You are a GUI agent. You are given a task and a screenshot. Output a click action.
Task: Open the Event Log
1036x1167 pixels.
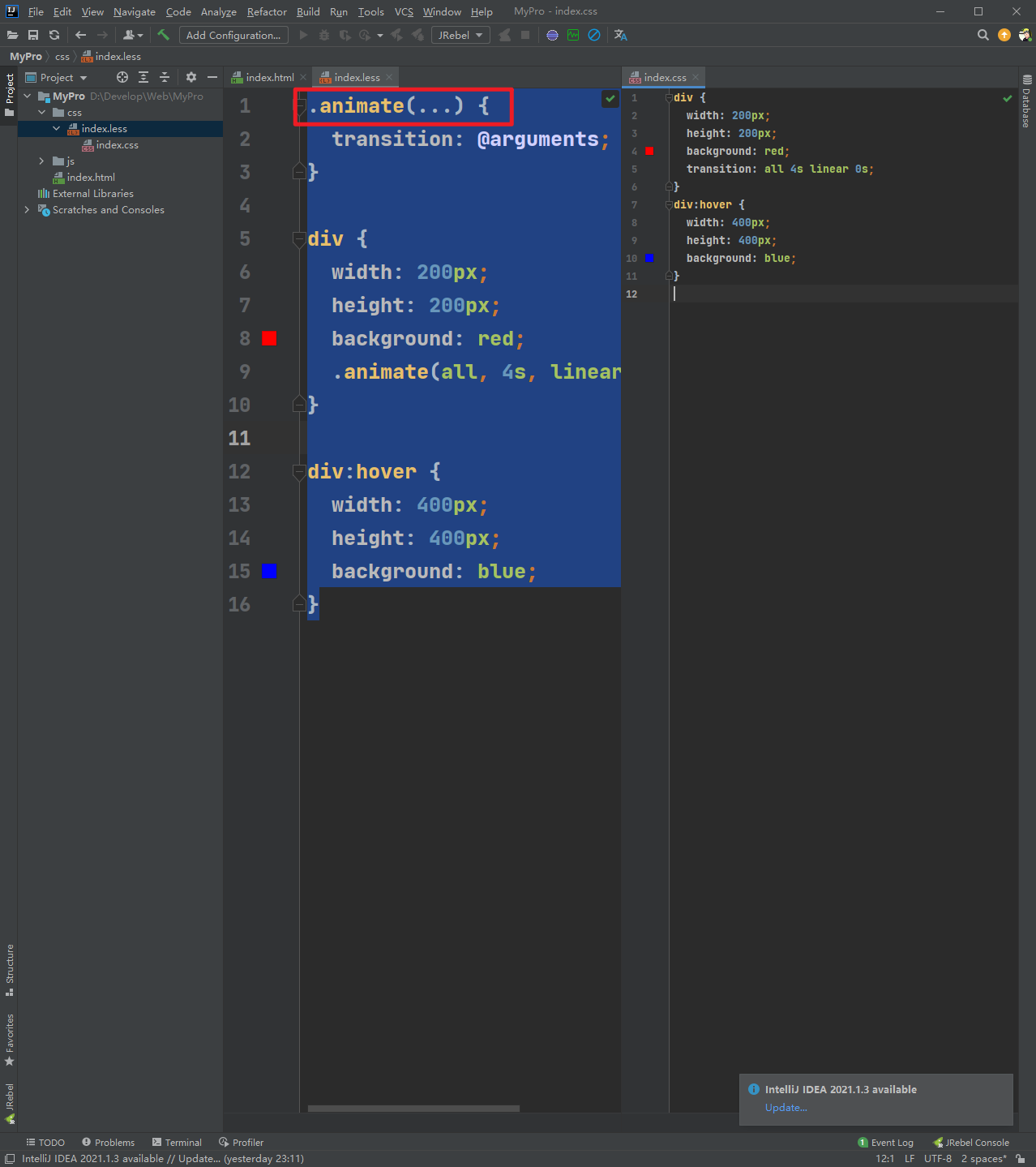coord(886,1142)
